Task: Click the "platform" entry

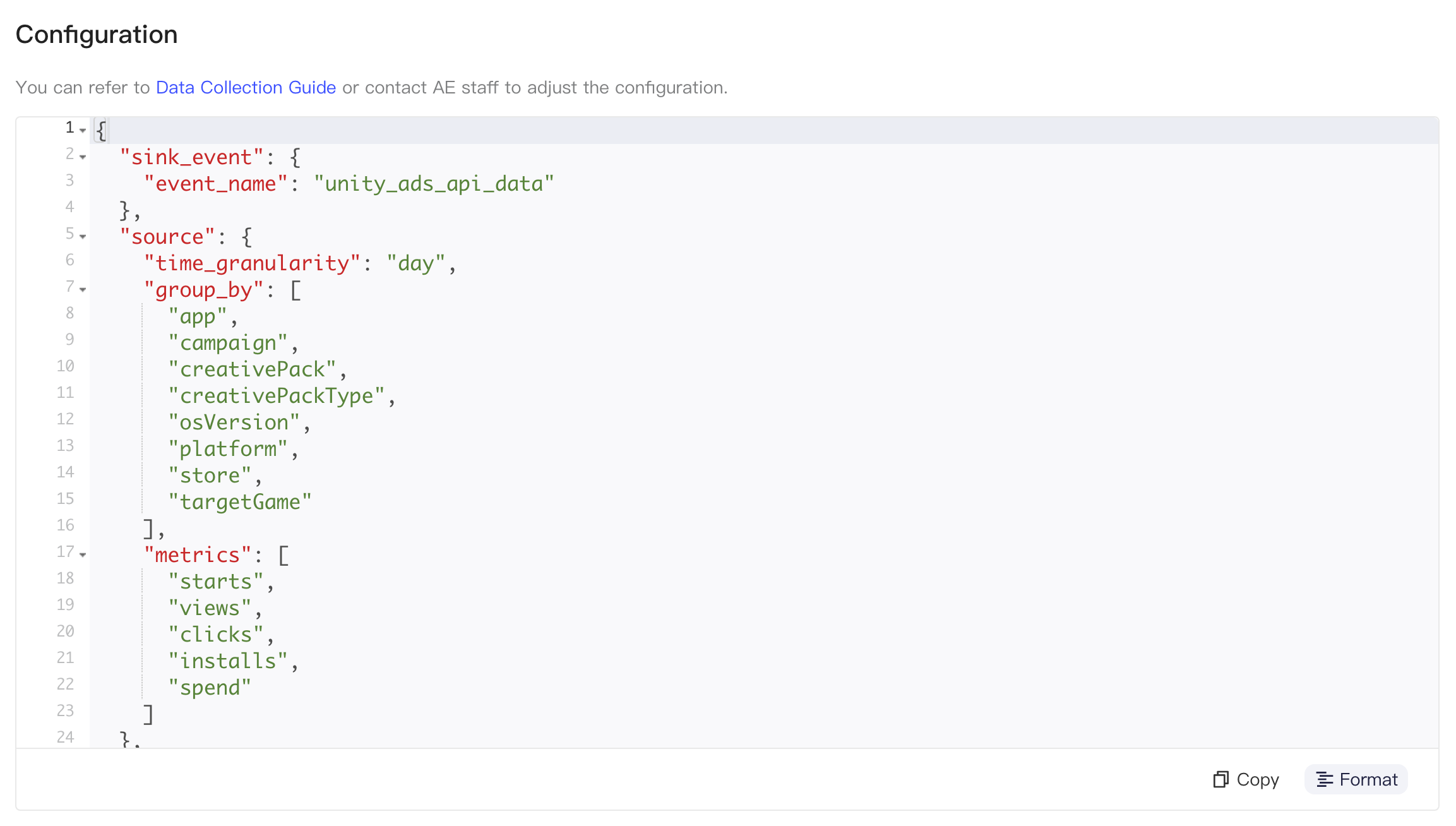Action: (228, 449)
